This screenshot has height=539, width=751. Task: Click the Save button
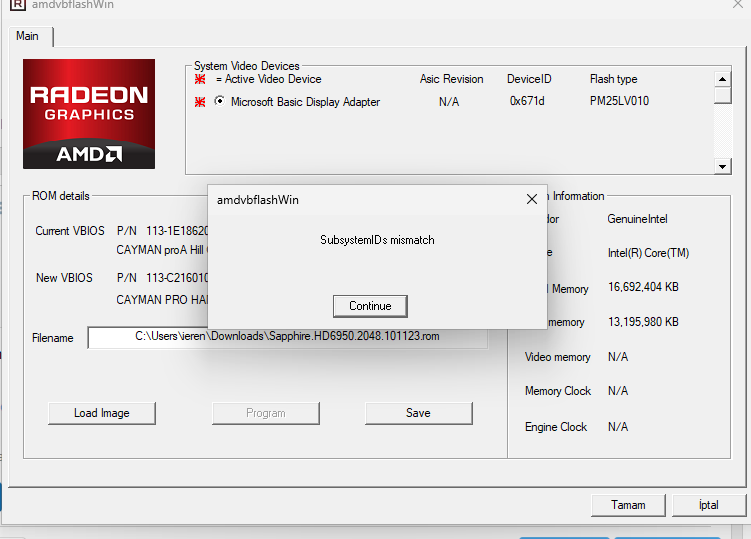click(419, 413)
